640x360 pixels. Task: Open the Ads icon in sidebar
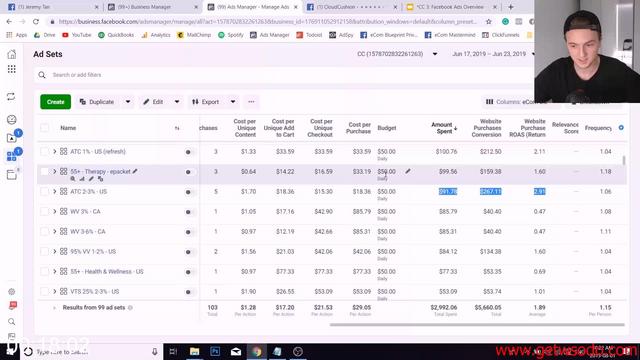[x=11, y=175]
